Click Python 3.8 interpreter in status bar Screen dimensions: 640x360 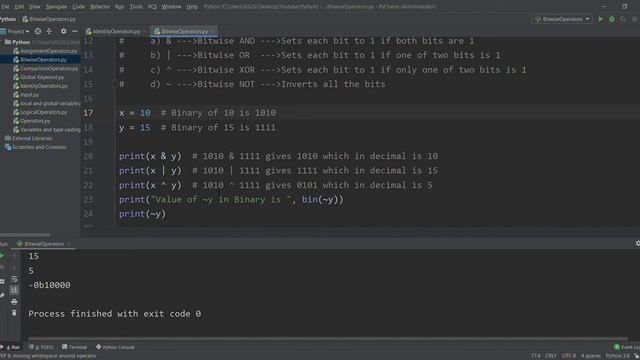click(617, 356)
